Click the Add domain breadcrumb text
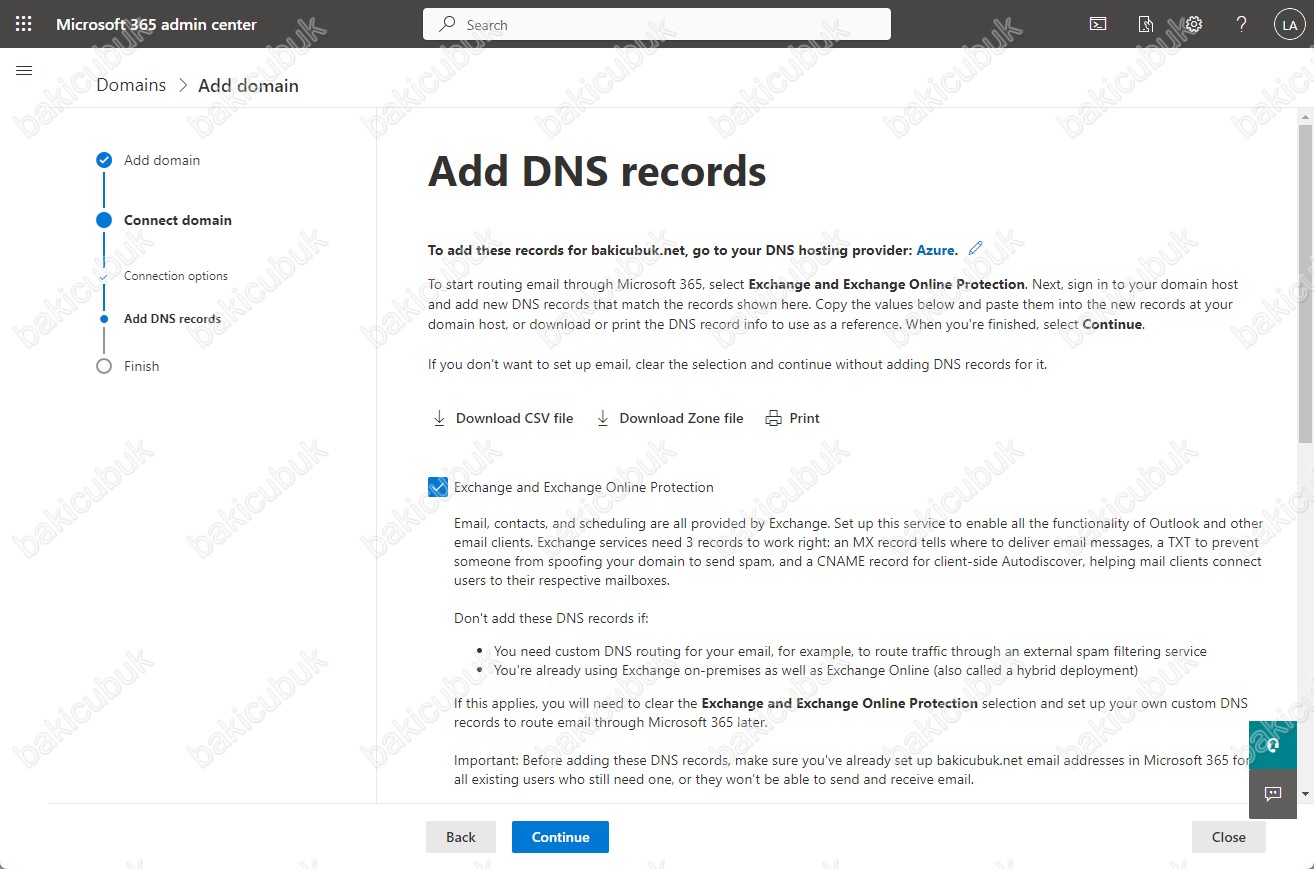The width and height of the screenshot is (1314, 869). click(248, 85)
